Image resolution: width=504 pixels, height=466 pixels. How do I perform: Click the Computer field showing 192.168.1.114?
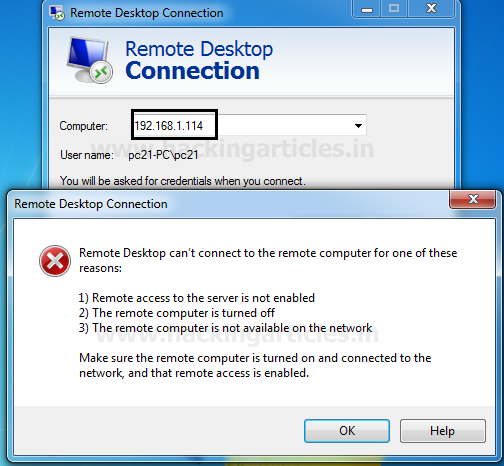pyautogui.click(x=249, y=125)
